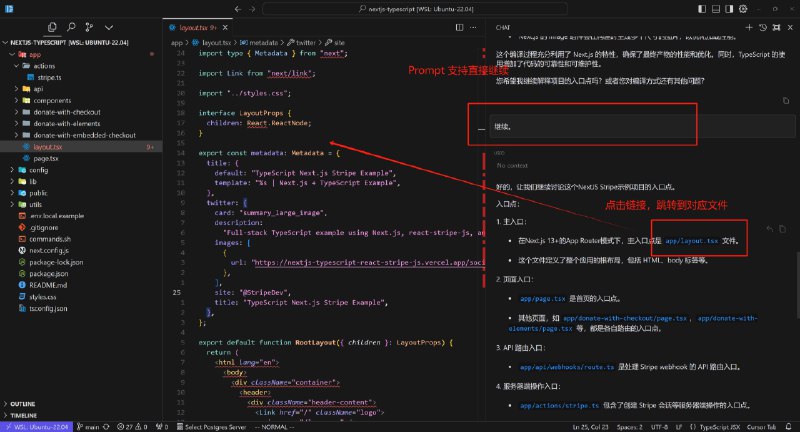Collapse the app folder
Viewport: 800px width, 432px height.
click(36, 54)
